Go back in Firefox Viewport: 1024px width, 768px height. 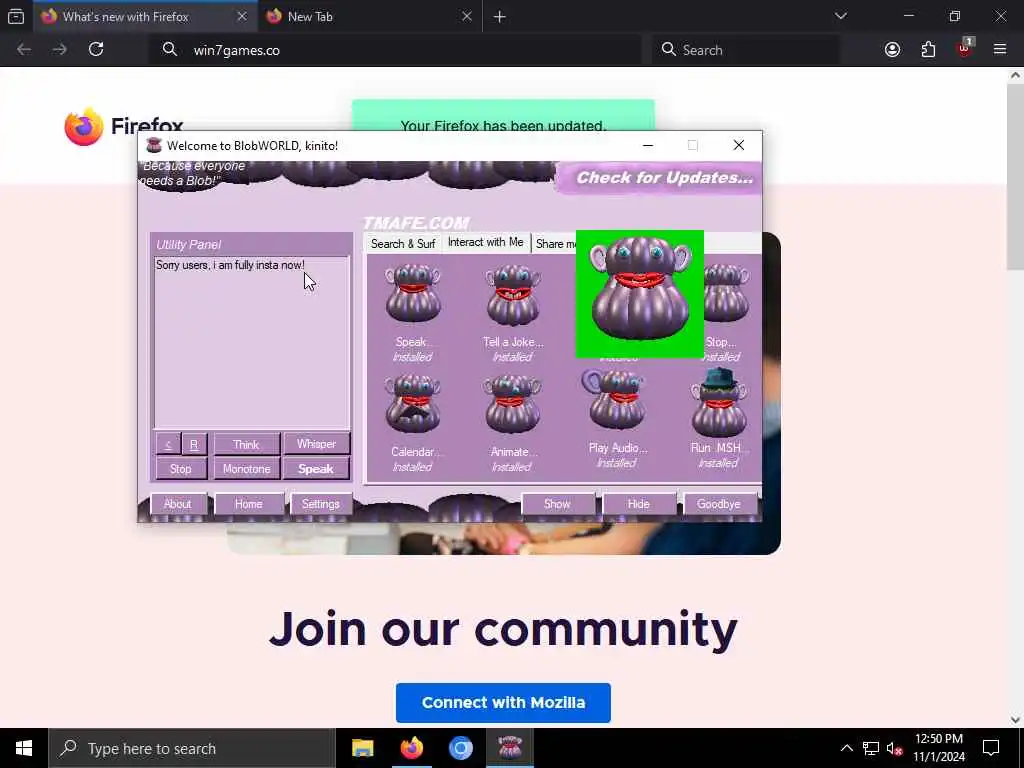[24, 50]
